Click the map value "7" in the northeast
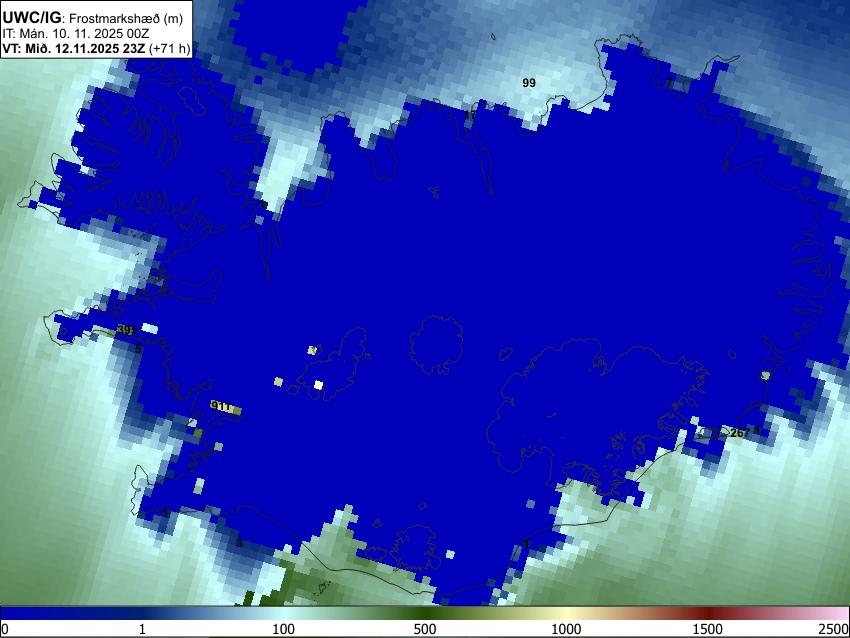This screenshot has width=850, height=638. click(669, 83)
